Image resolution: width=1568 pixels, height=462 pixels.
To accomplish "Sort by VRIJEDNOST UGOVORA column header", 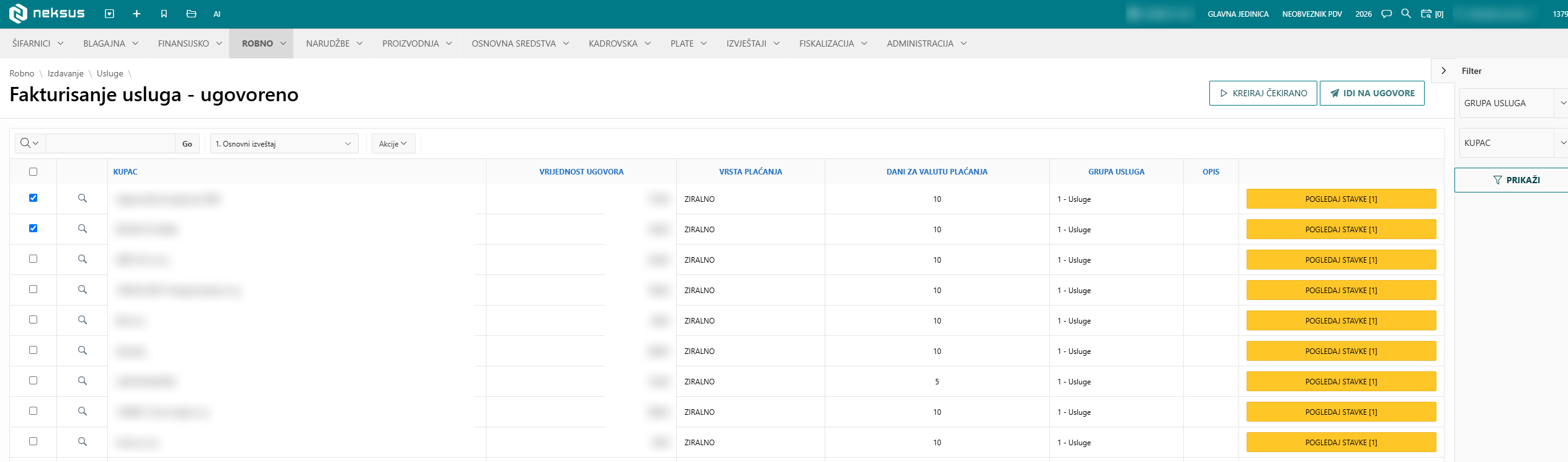I will [x=581, y=172].
